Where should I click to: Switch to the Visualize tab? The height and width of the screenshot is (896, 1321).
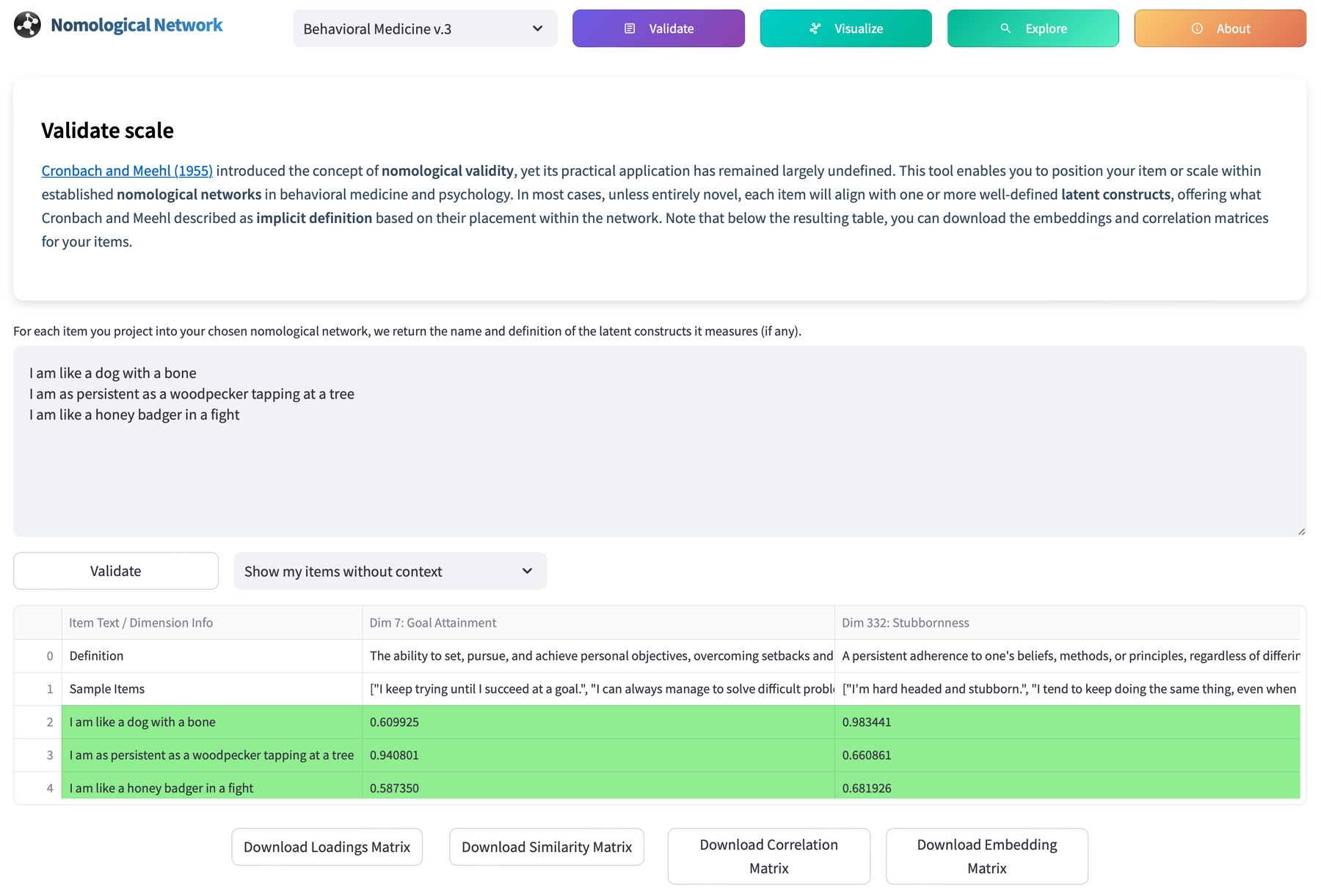(845, 29)
